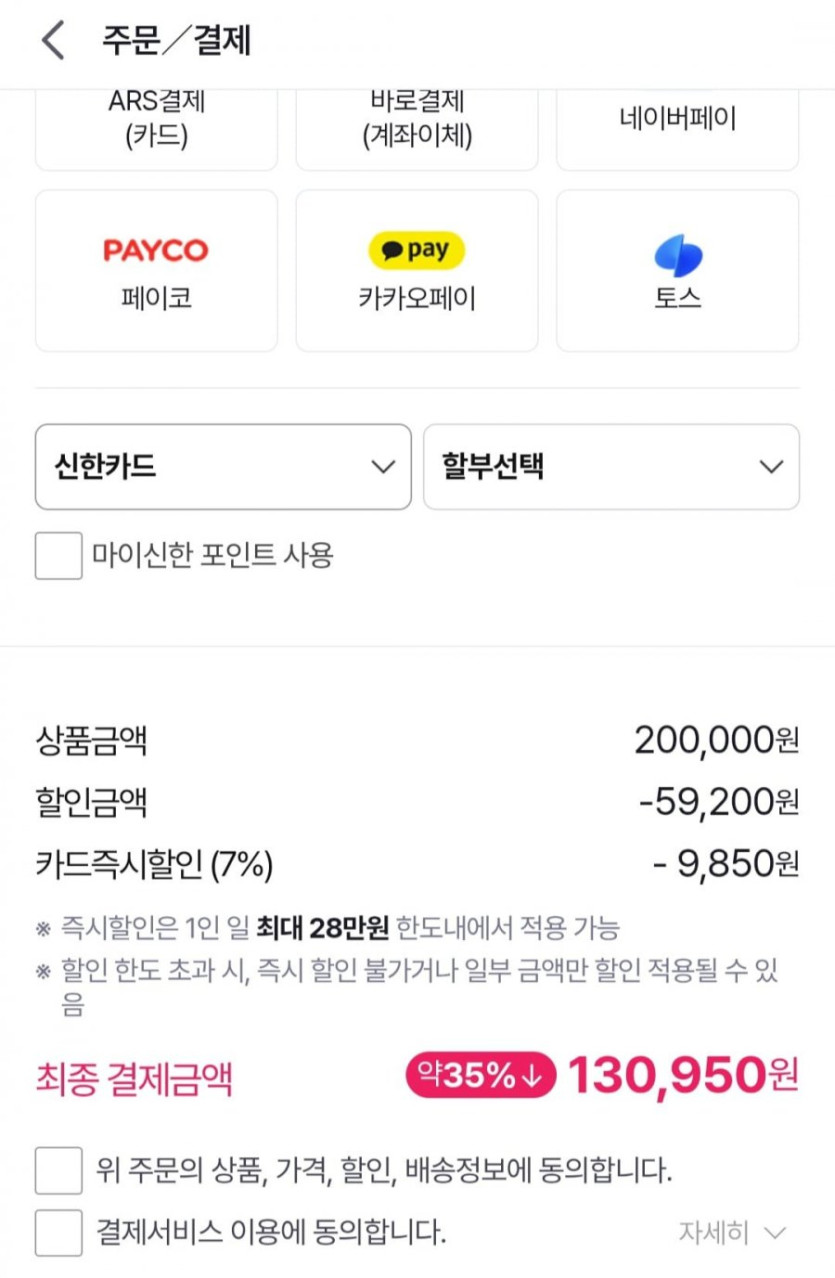This screenshot has width=835, height=1278.
Task: Click the 신한카드 dropdown chevron arrow
Action: (382, 467)
